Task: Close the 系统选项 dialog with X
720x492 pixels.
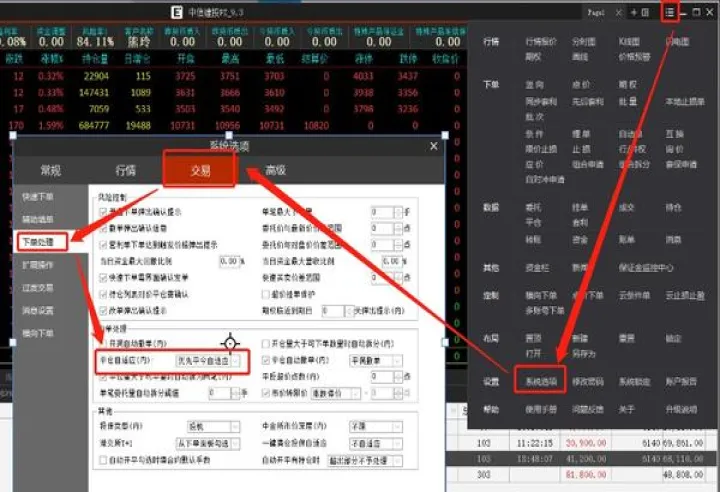Action: tap(433, 146)
